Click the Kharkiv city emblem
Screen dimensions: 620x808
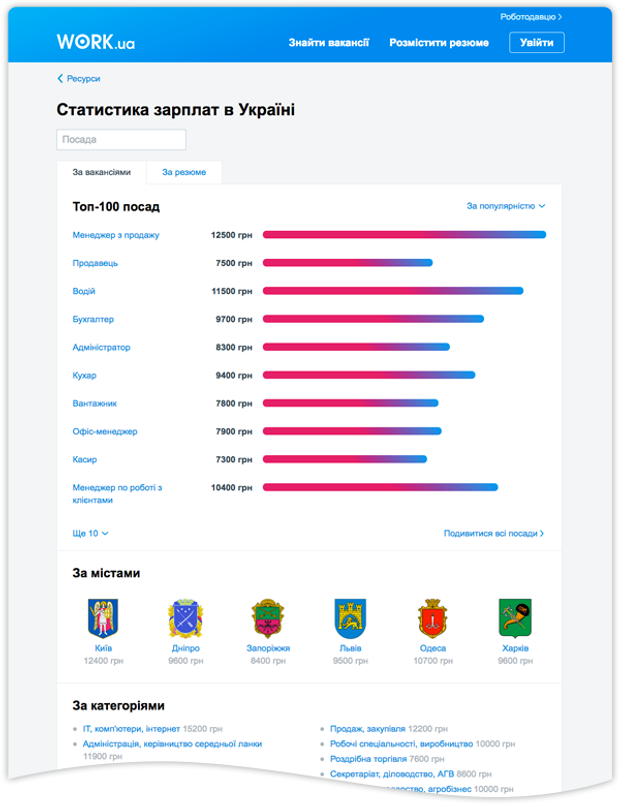(x=515, y=619)
